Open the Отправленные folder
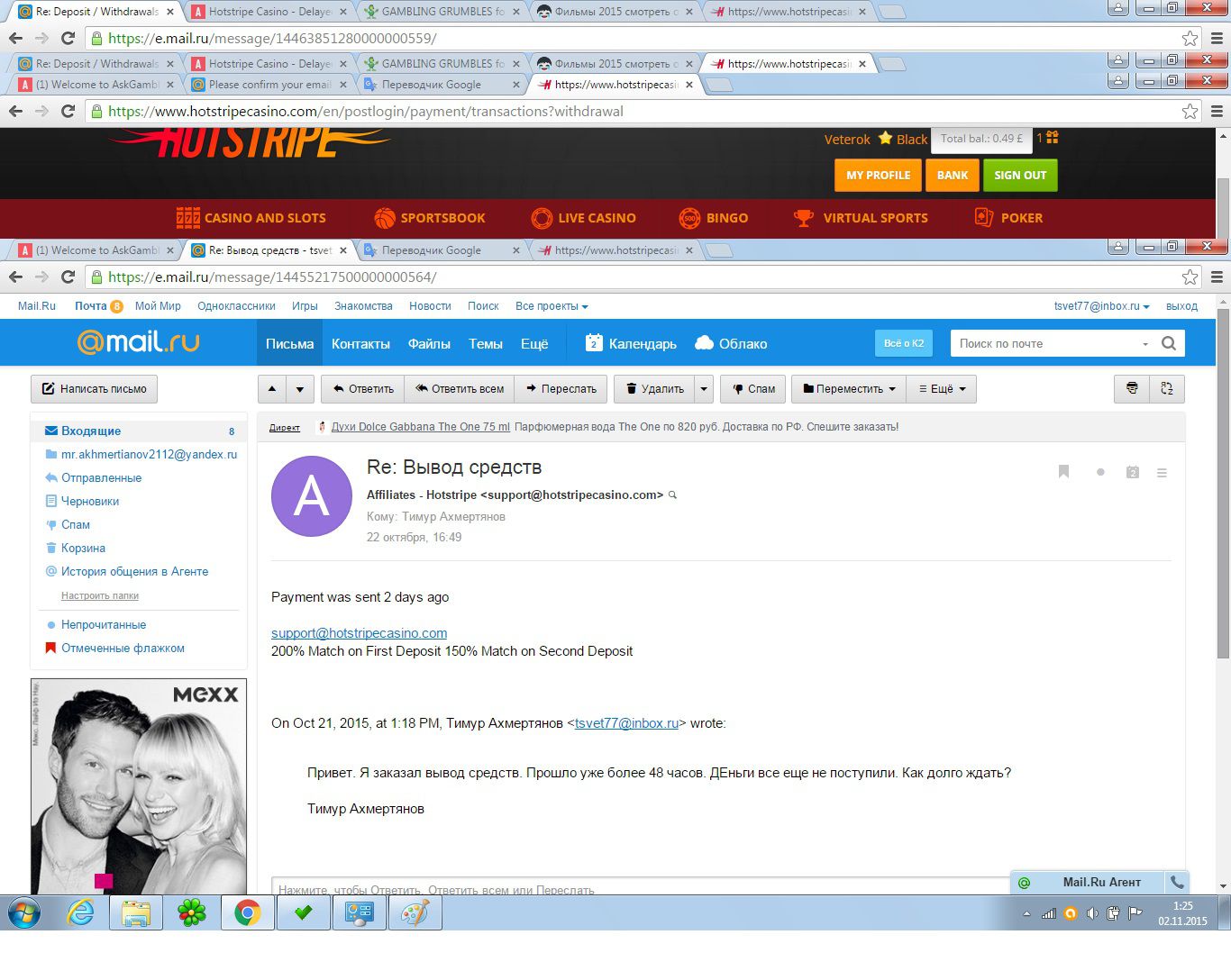Viewport: 1231px width, 980px height. pyautogui.click(x=101, y=477)
